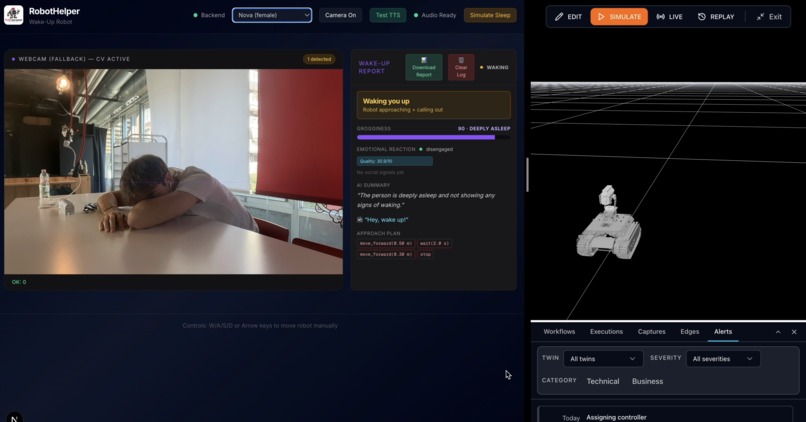
Task: Open the All severities dropdown
Action: tap(723, 359)
